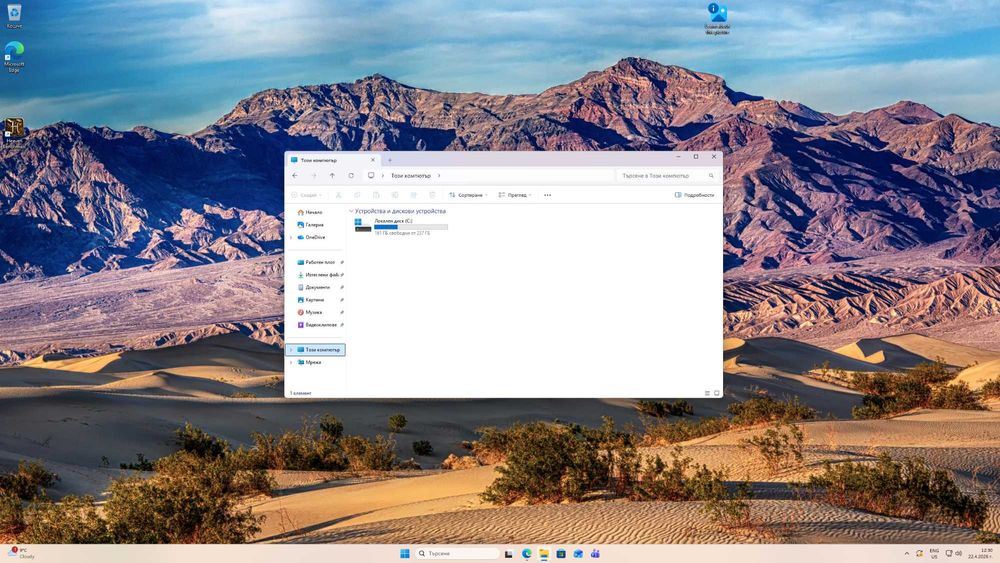Click chevron before This PC breadcrumb

tap(383, 175)
